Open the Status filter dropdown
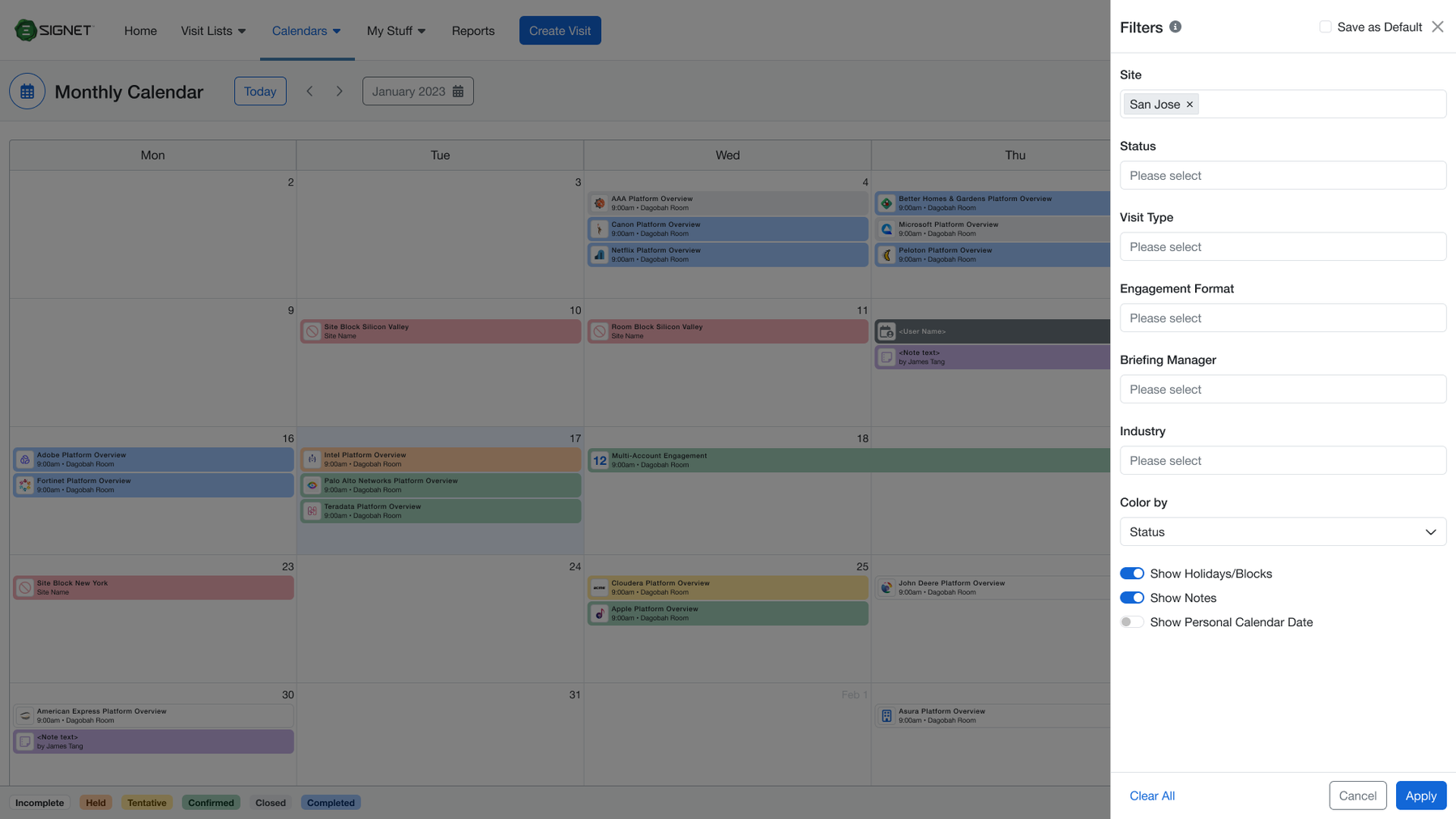The image size is (1456, 819). click(1283, 176)
